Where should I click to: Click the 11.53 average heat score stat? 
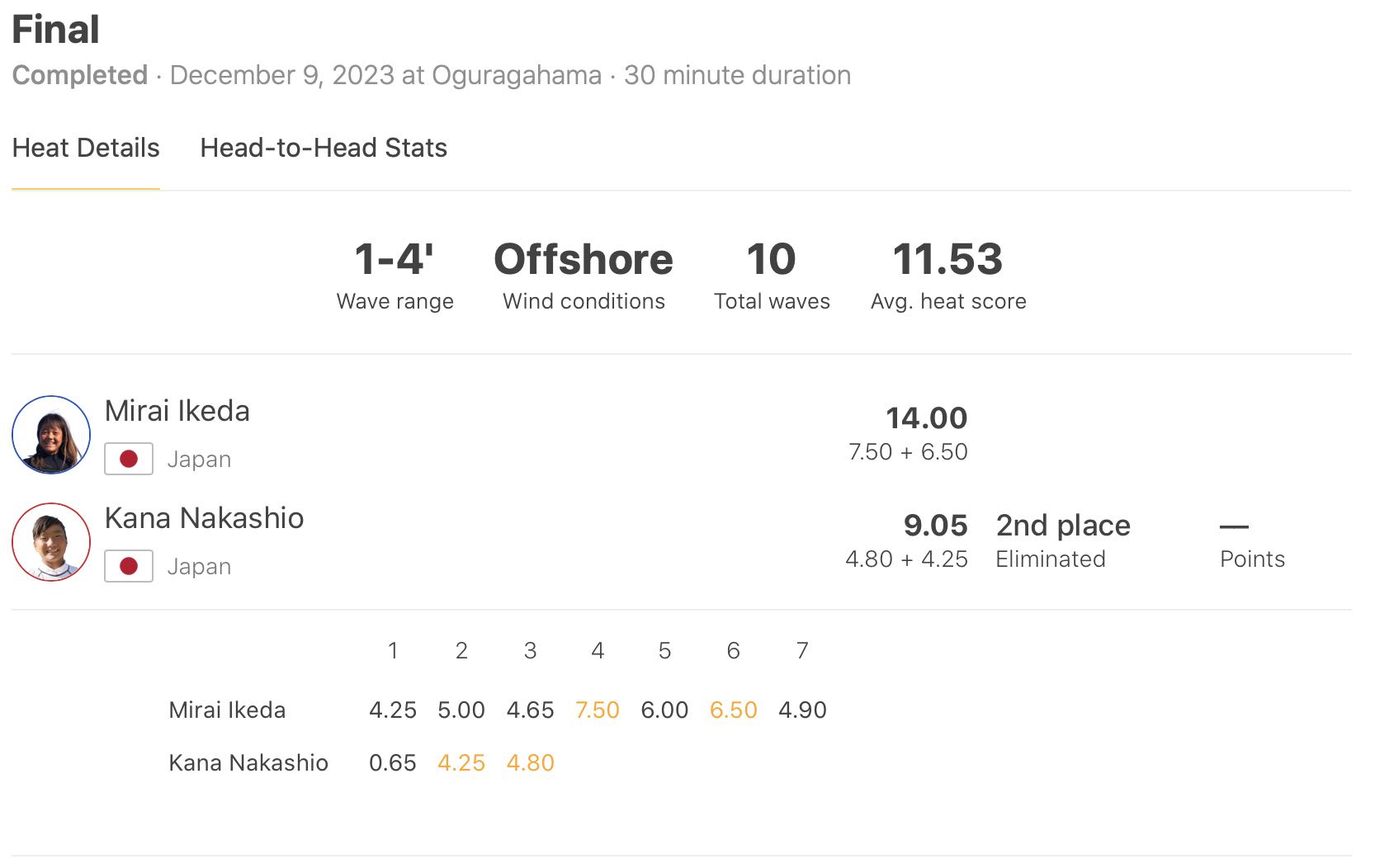coord(947,260)
